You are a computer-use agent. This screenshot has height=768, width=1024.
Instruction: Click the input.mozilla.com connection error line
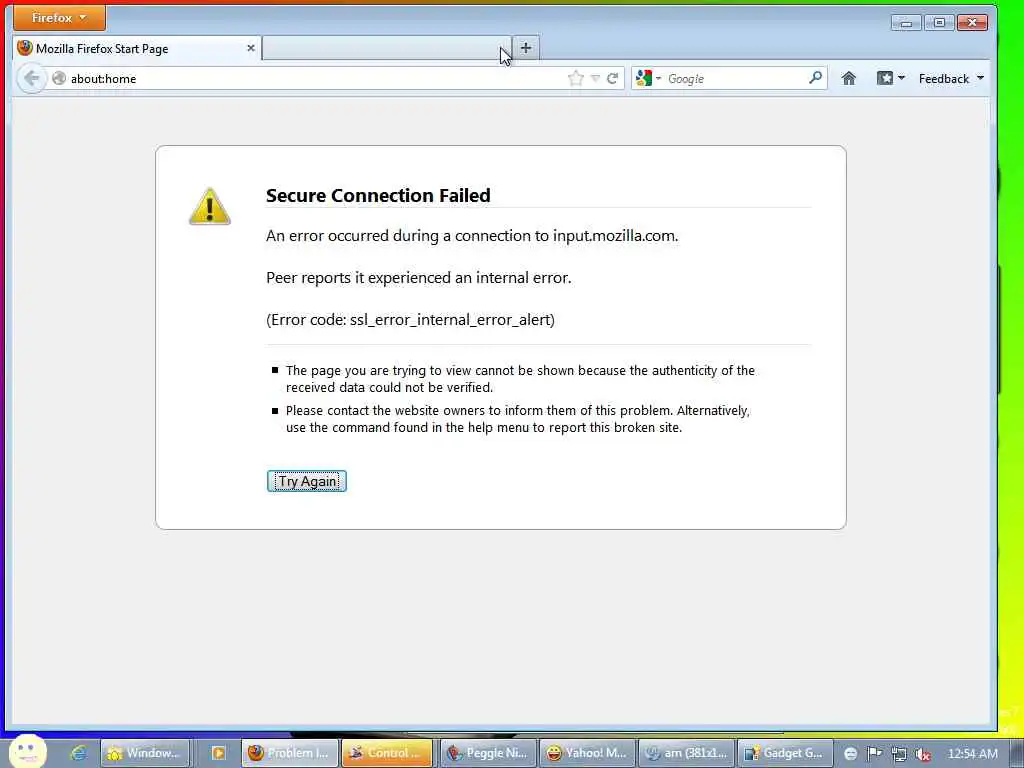tap(472, 236)
